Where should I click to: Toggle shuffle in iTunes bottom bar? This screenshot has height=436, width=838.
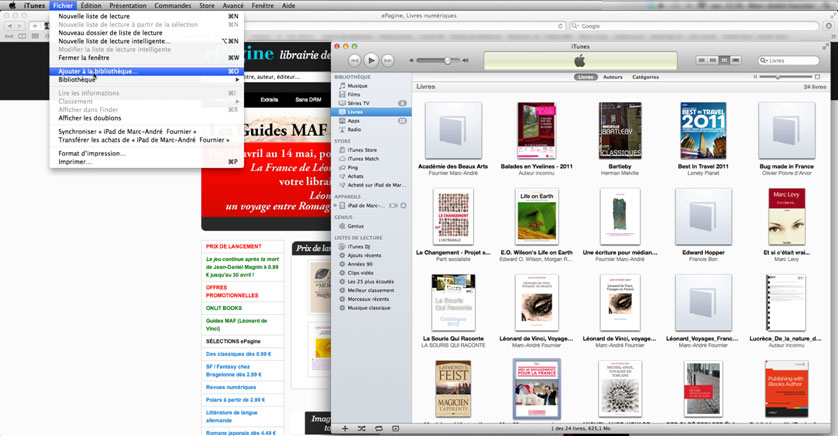(x=362, y=429)
